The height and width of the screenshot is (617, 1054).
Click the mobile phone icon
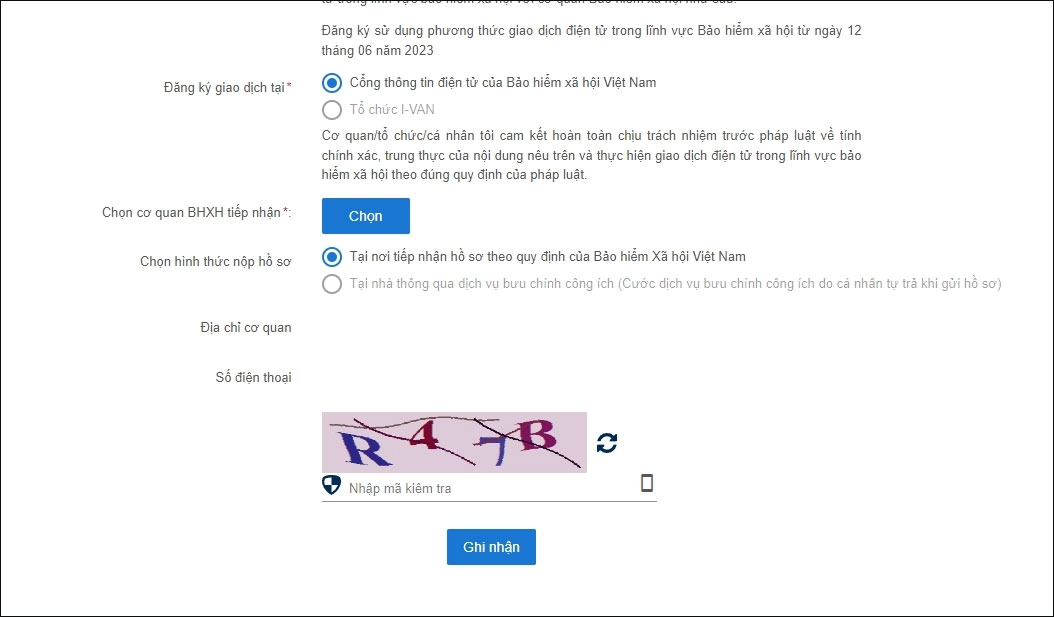coord(647,484)
